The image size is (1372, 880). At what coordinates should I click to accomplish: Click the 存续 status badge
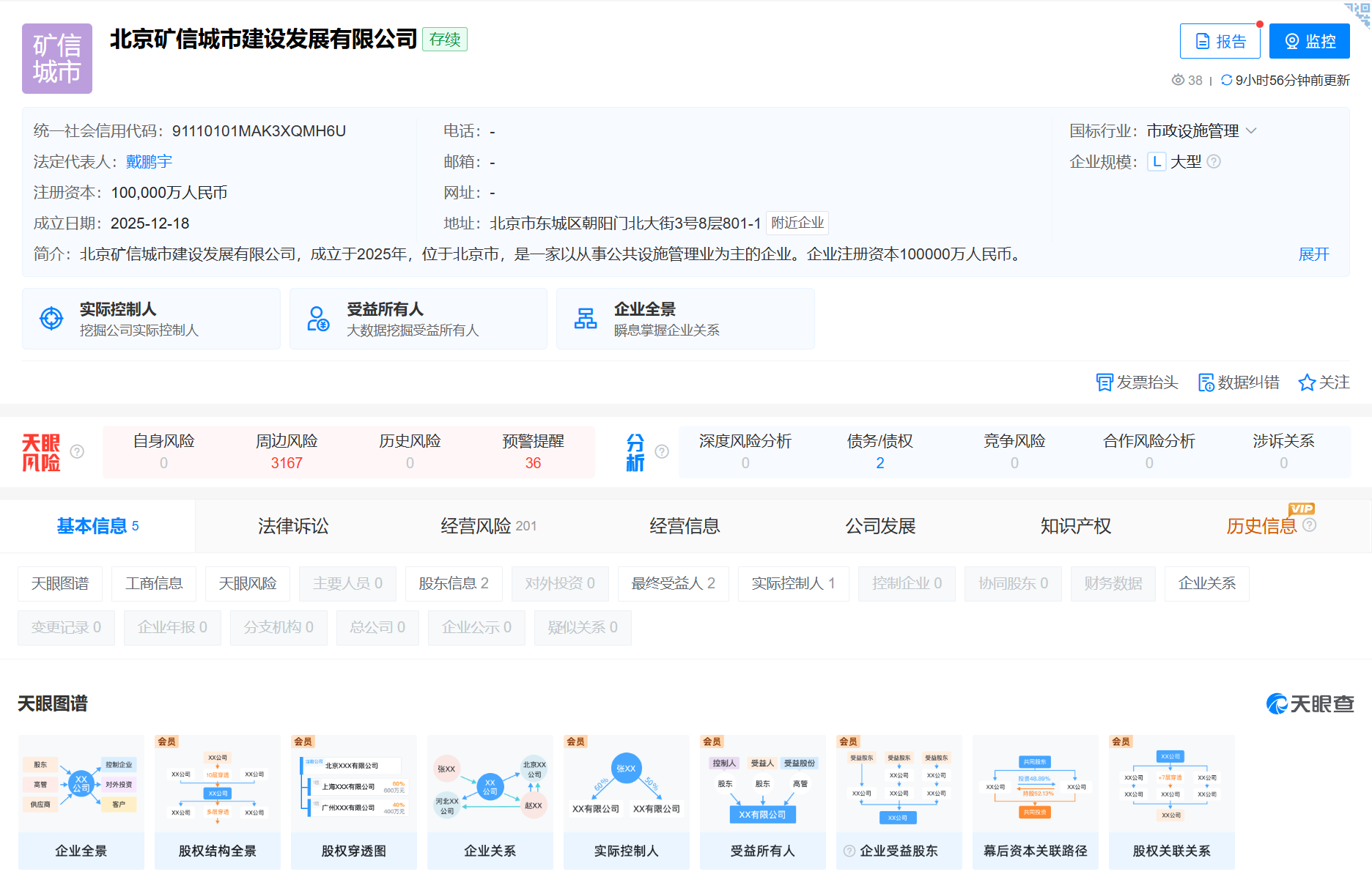pos(445,40)
